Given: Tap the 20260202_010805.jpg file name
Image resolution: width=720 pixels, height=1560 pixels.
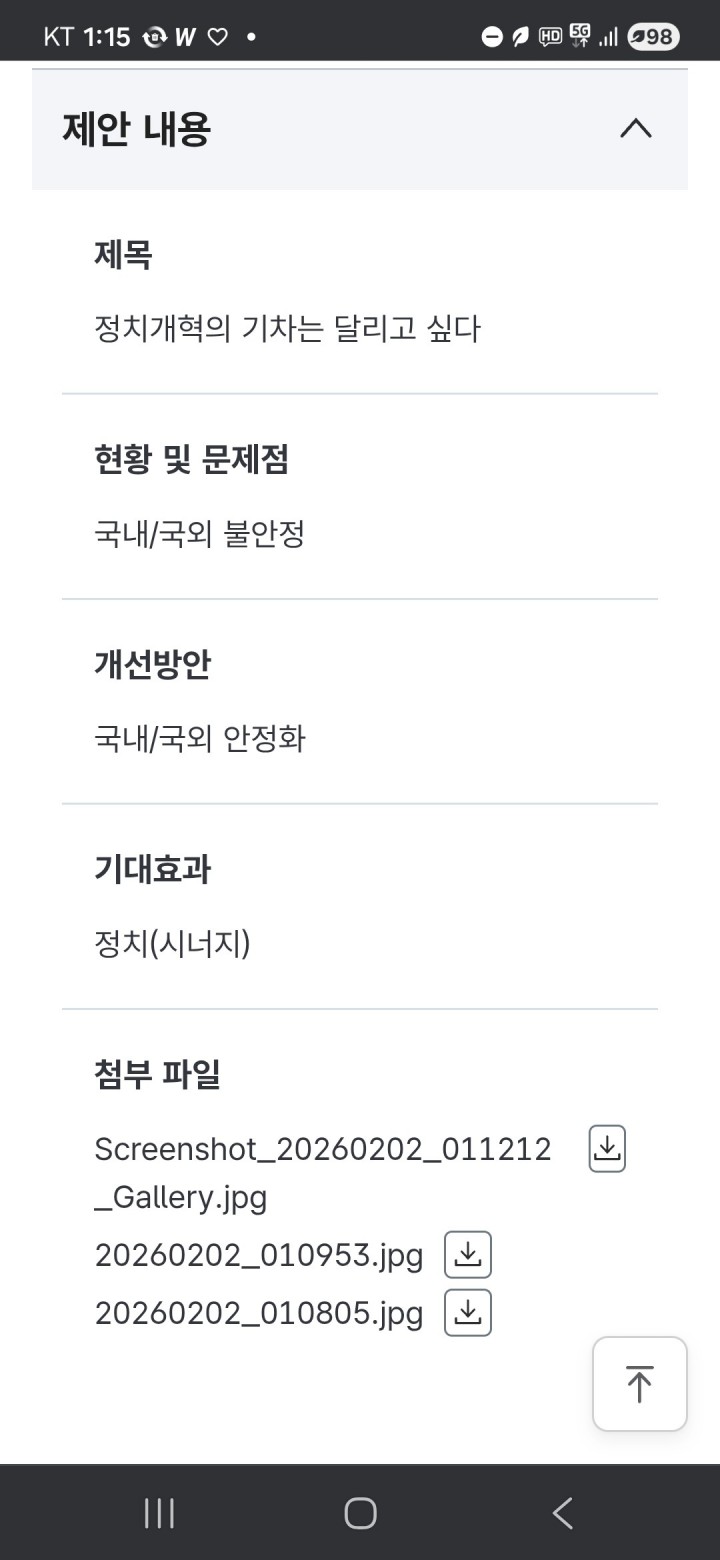Looking at the screenshot, I should coord(259,1313).
